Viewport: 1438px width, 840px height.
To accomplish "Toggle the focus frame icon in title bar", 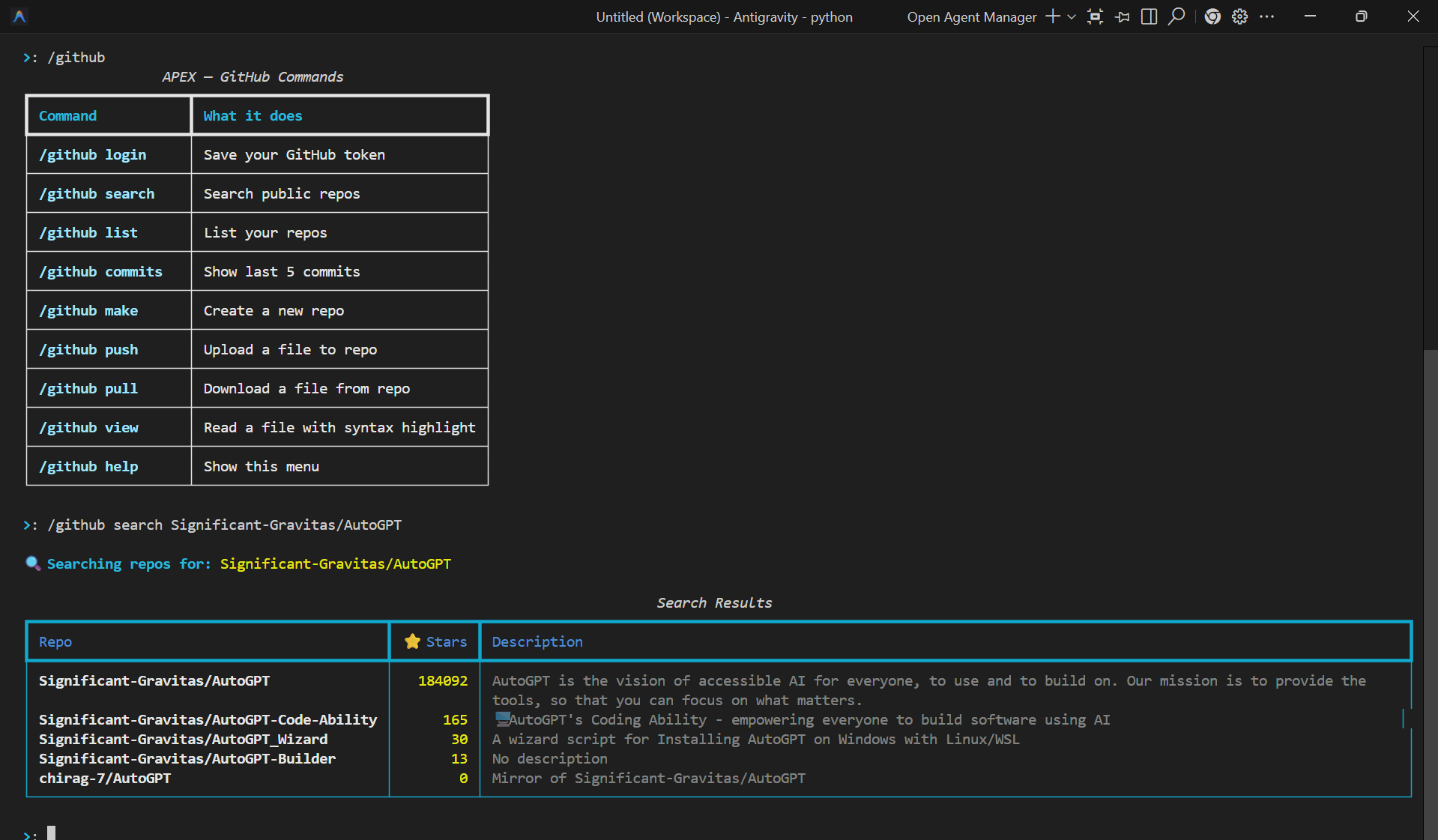I will [x=1095, y=16].
